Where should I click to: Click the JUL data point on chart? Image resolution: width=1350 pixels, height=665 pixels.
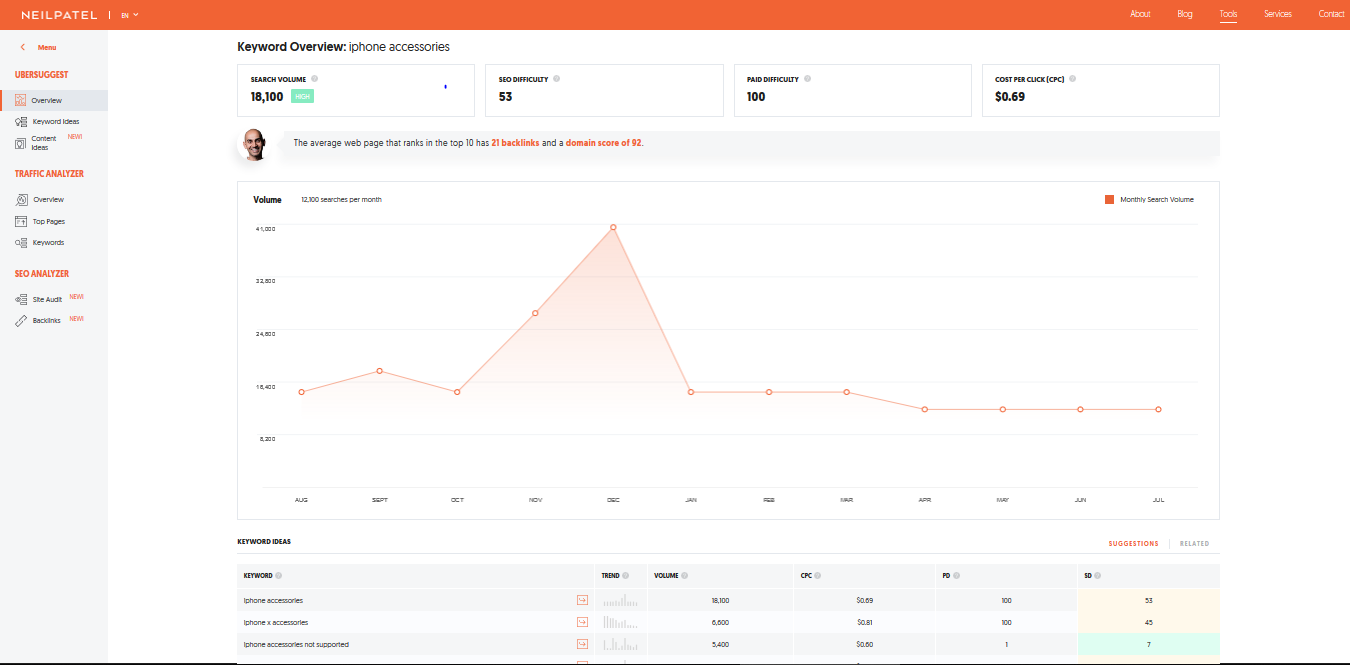[x=1158, y=410]
